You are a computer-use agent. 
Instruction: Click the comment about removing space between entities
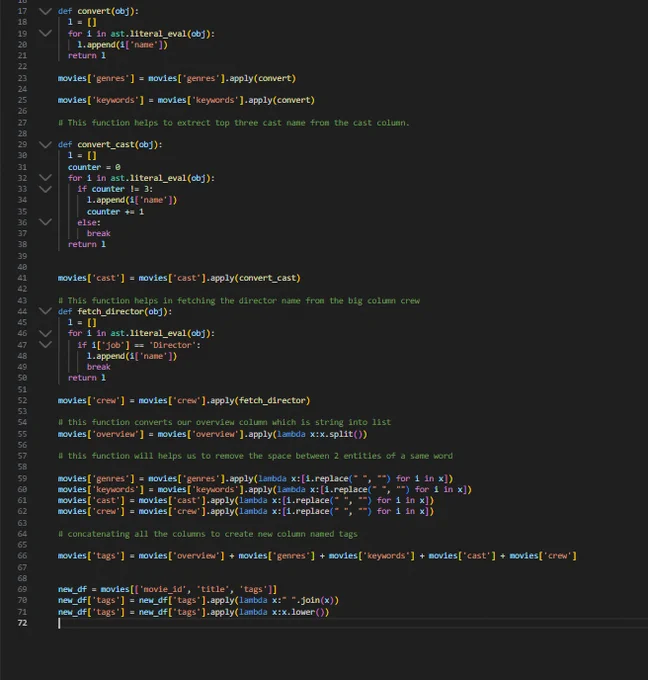coord(255,456)
